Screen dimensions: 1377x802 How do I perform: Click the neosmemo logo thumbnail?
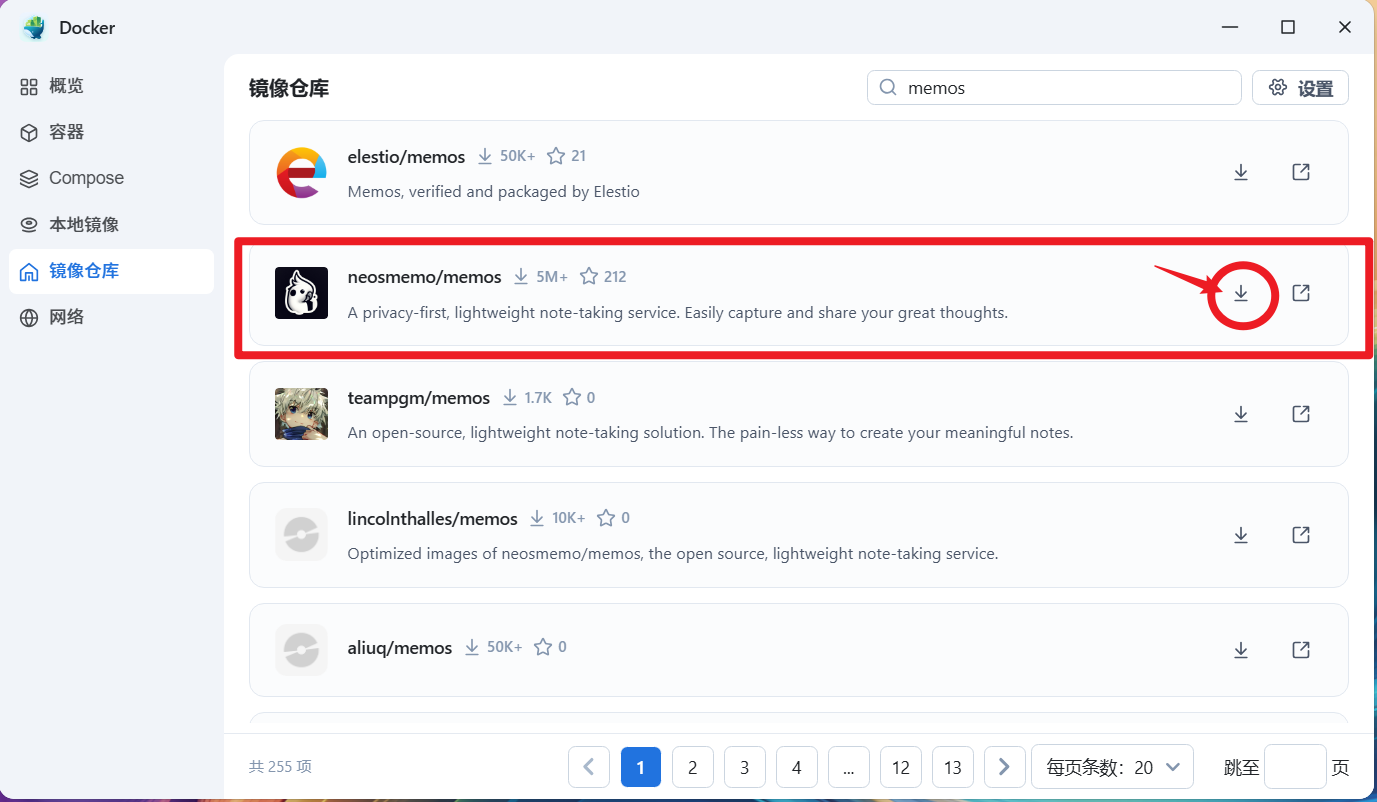301,293
